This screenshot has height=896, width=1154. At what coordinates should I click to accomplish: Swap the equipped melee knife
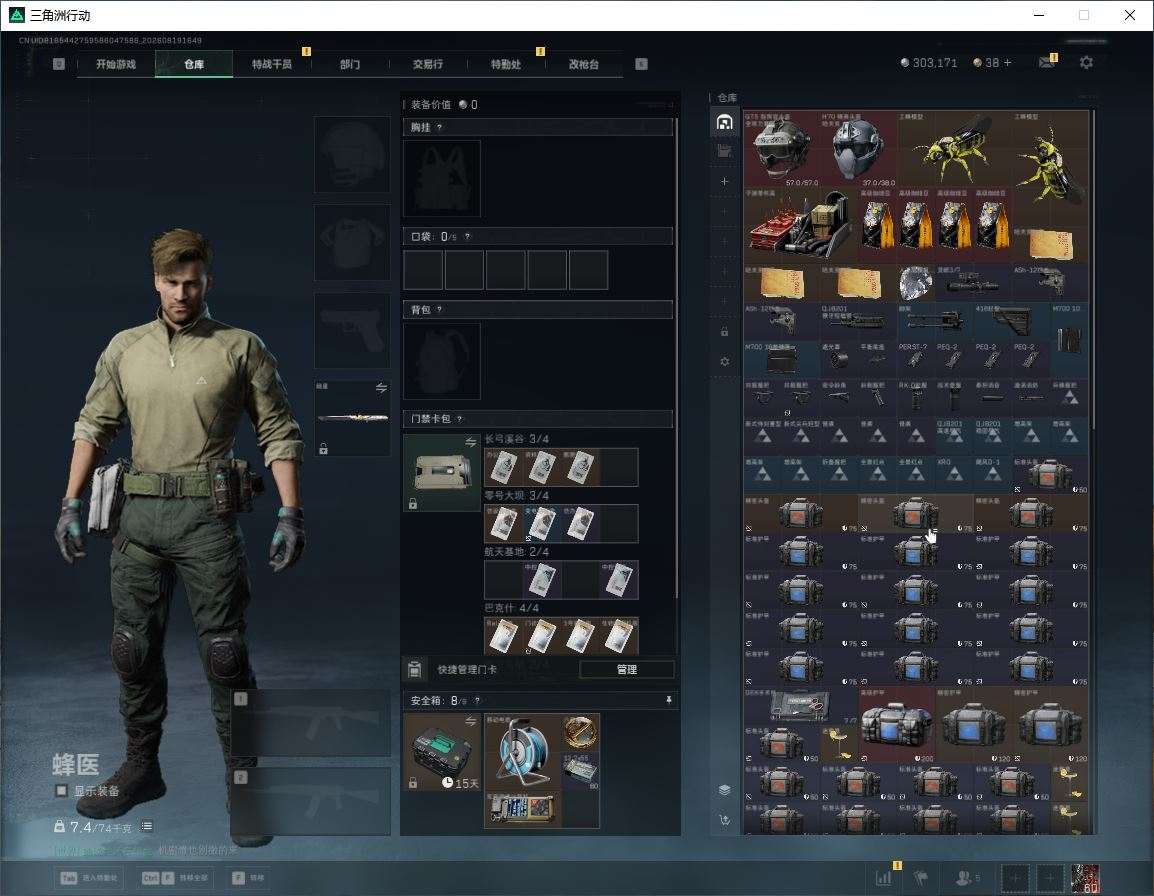click(x=381, y=388)
